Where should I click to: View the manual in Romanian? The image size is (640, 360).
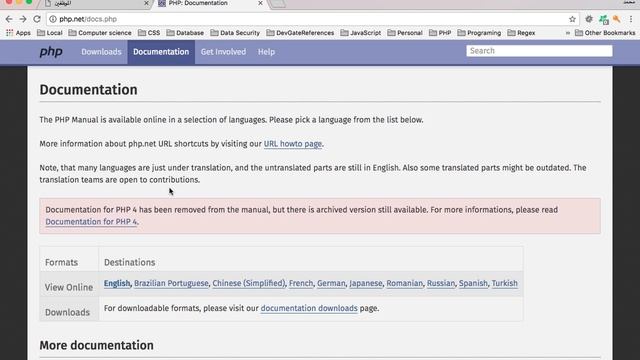(x=404, y=283)
